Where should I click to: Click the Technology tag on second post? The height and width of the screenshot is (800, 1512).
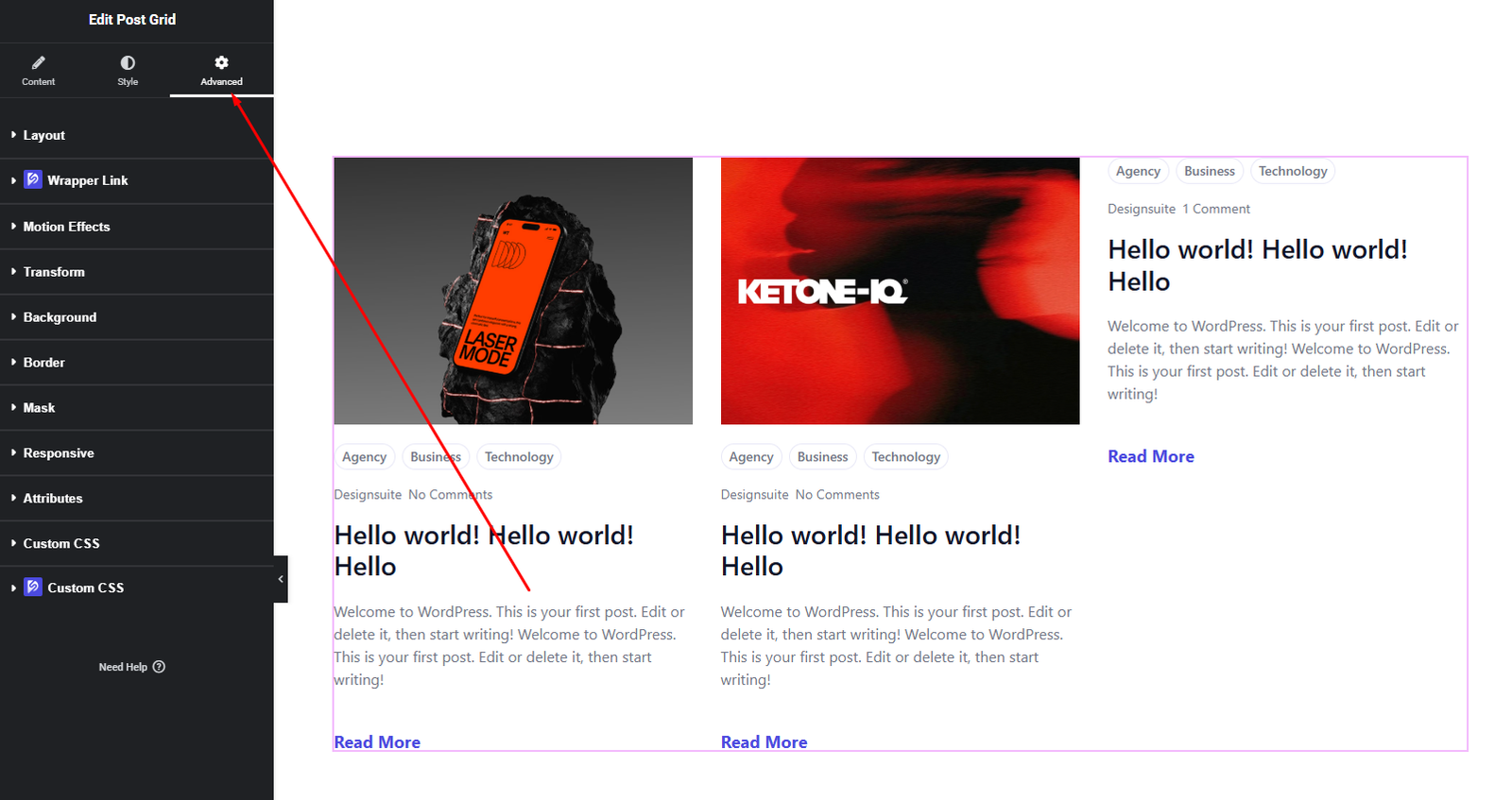pyautogui.click(x=905, y=457)
